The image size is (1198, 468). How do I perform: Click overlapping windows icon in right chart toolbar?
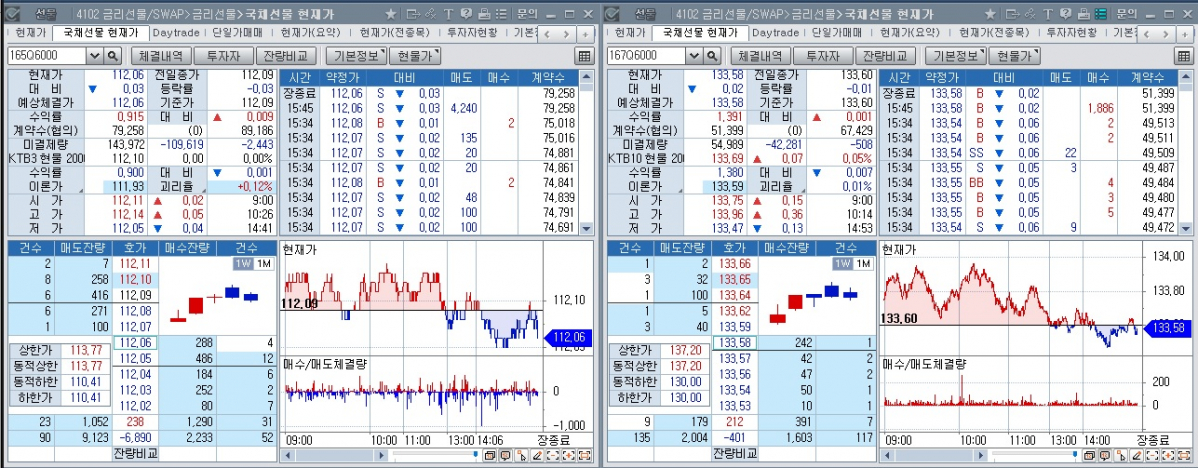click(x=1090, y=455)
